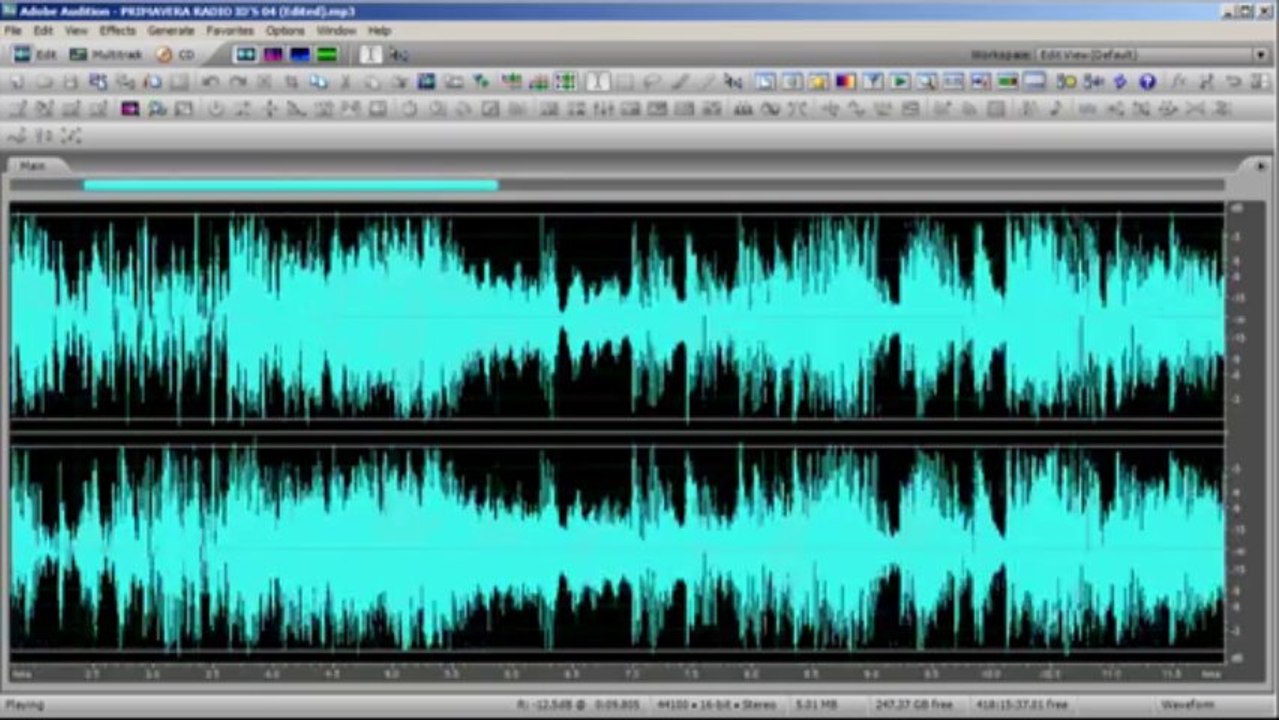Click the blue waveform icon in second row
The width and height of the screenshot is (1279, 720).
click(x=424, y=82)
